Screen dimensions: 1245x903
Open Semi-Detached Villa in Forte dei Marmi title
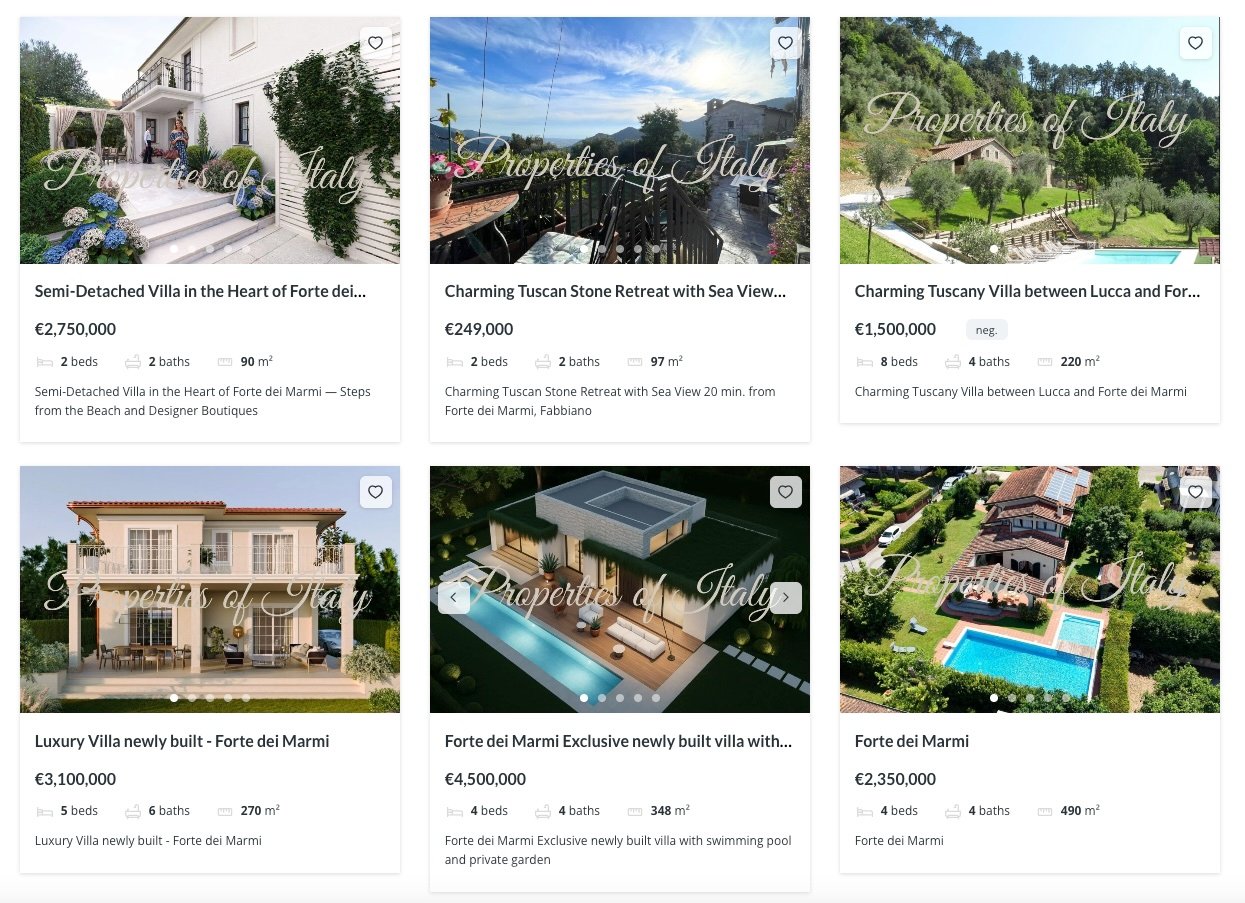[200, 292]
